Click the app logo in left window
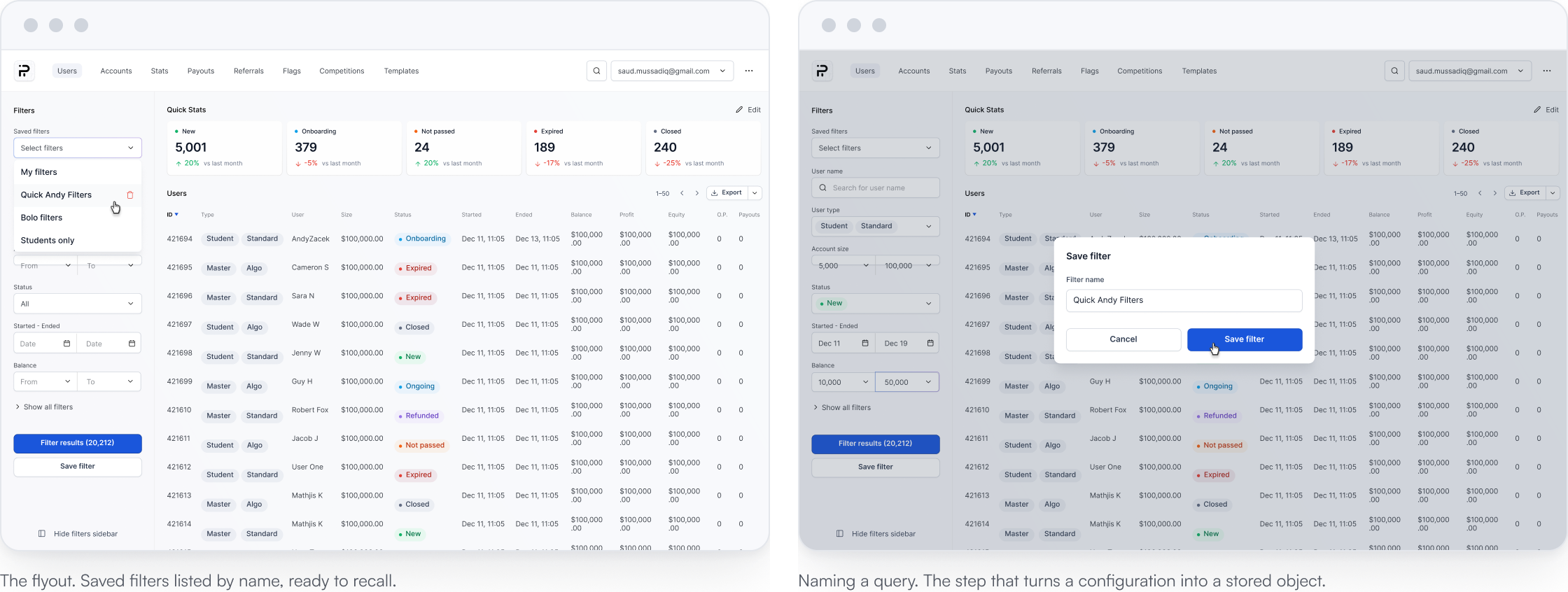 click(24, 71)
